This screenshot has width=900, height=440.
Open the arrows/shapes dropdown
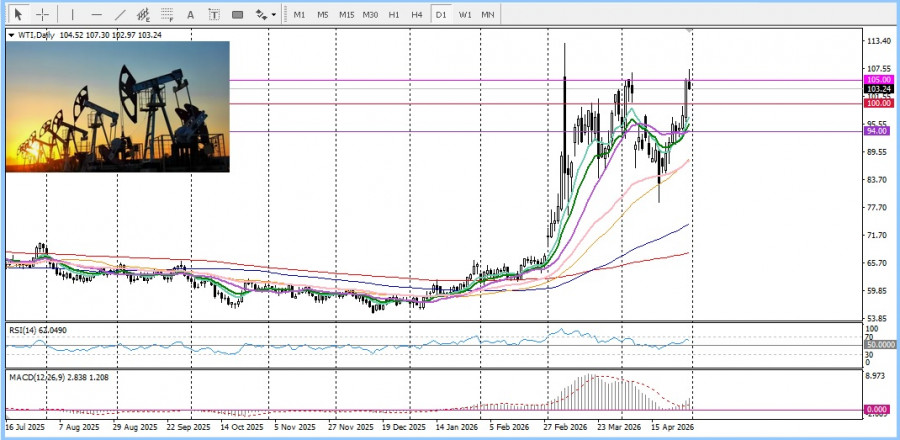[265, 15]
